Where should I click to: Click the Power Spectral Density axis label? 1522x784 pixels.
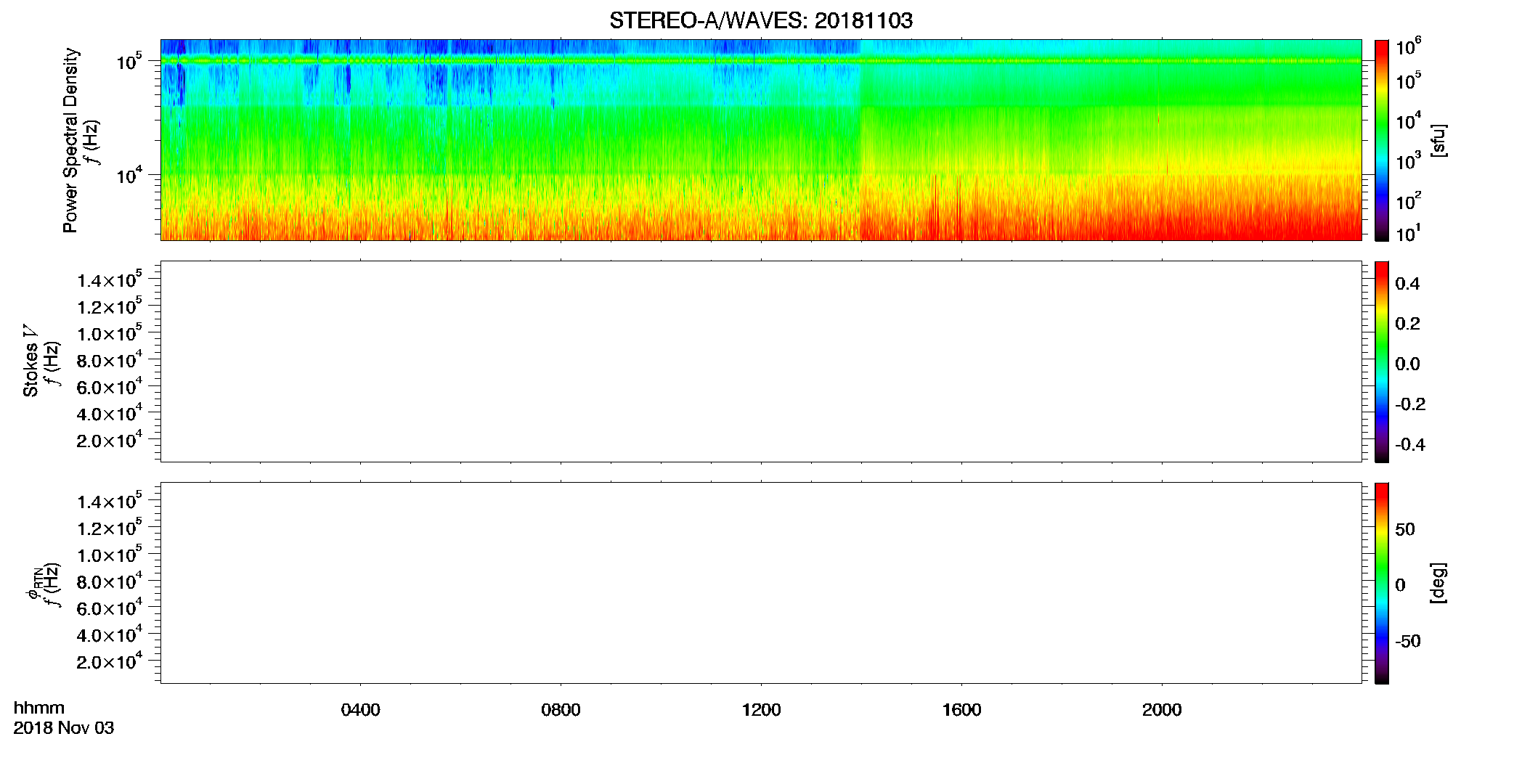point(70,140)
